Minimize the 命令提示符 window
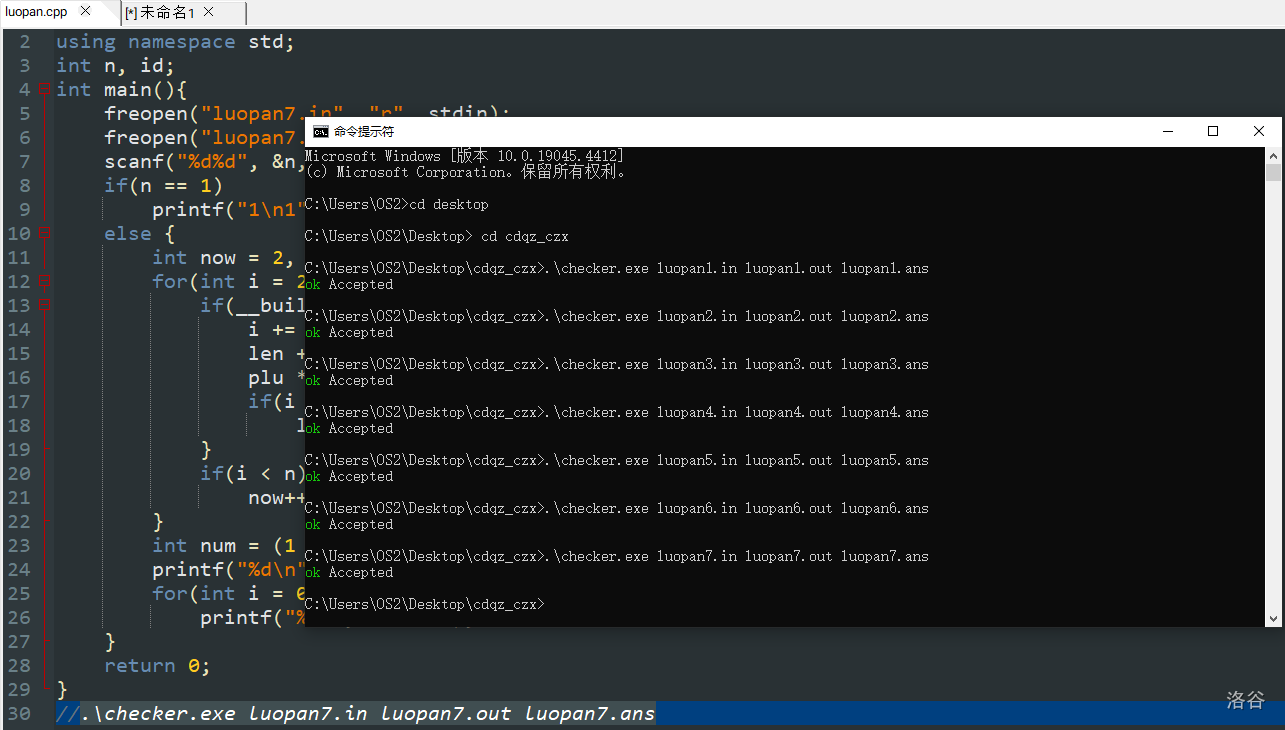The height and width of the screenshot is (730, 1285). click(1167, 132)
